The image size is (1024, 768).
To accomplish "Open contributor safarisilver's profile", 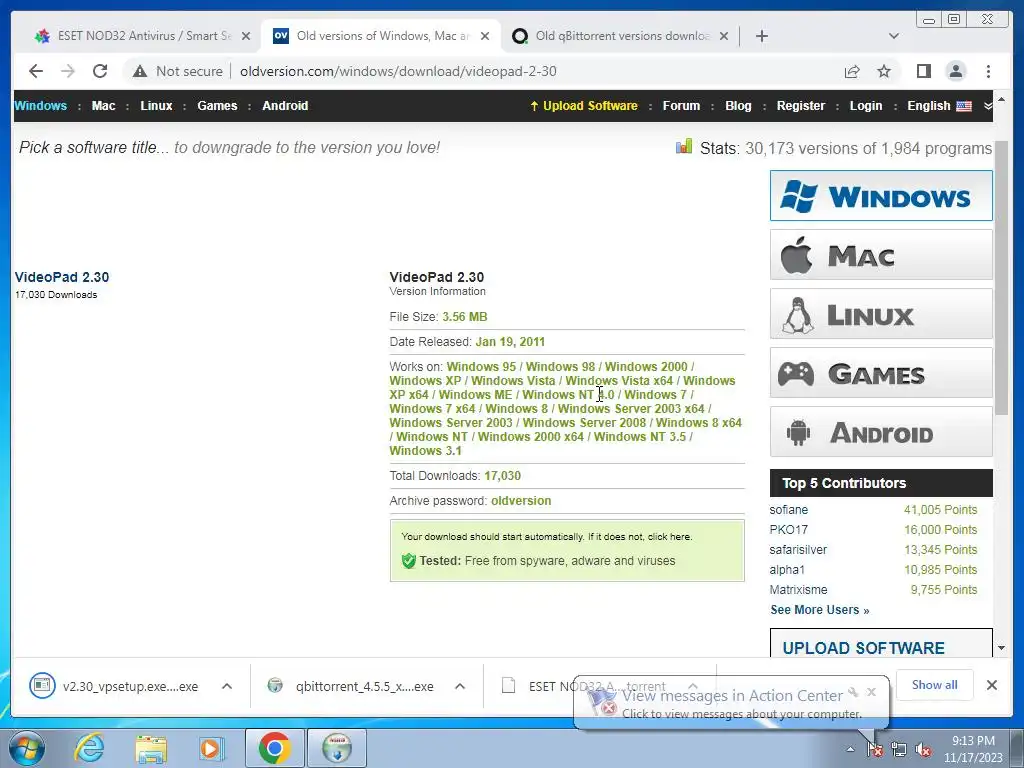I will [x=798, y=550].
